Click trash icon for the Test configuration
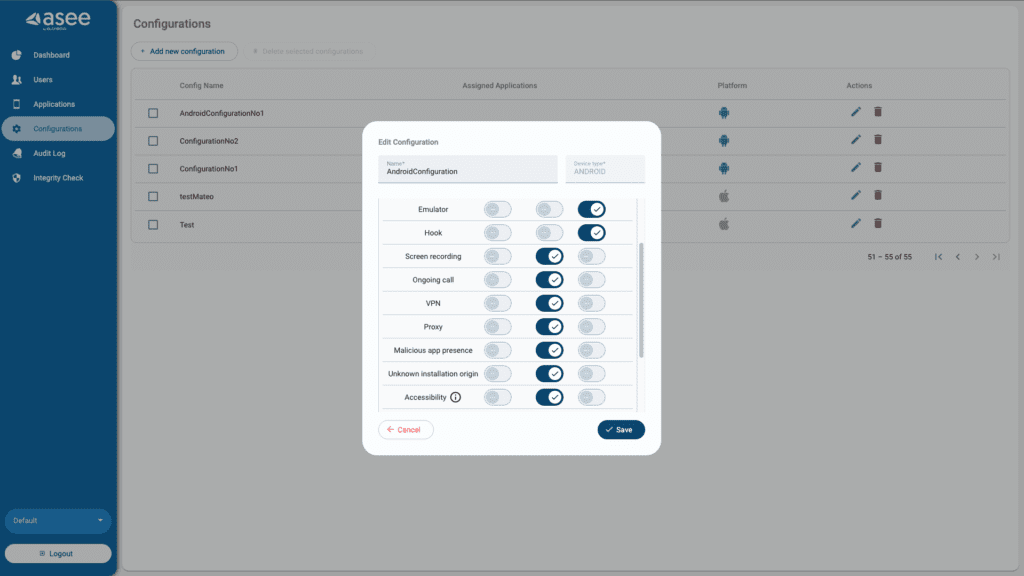 pyautogui.click(x=878, y=224)
